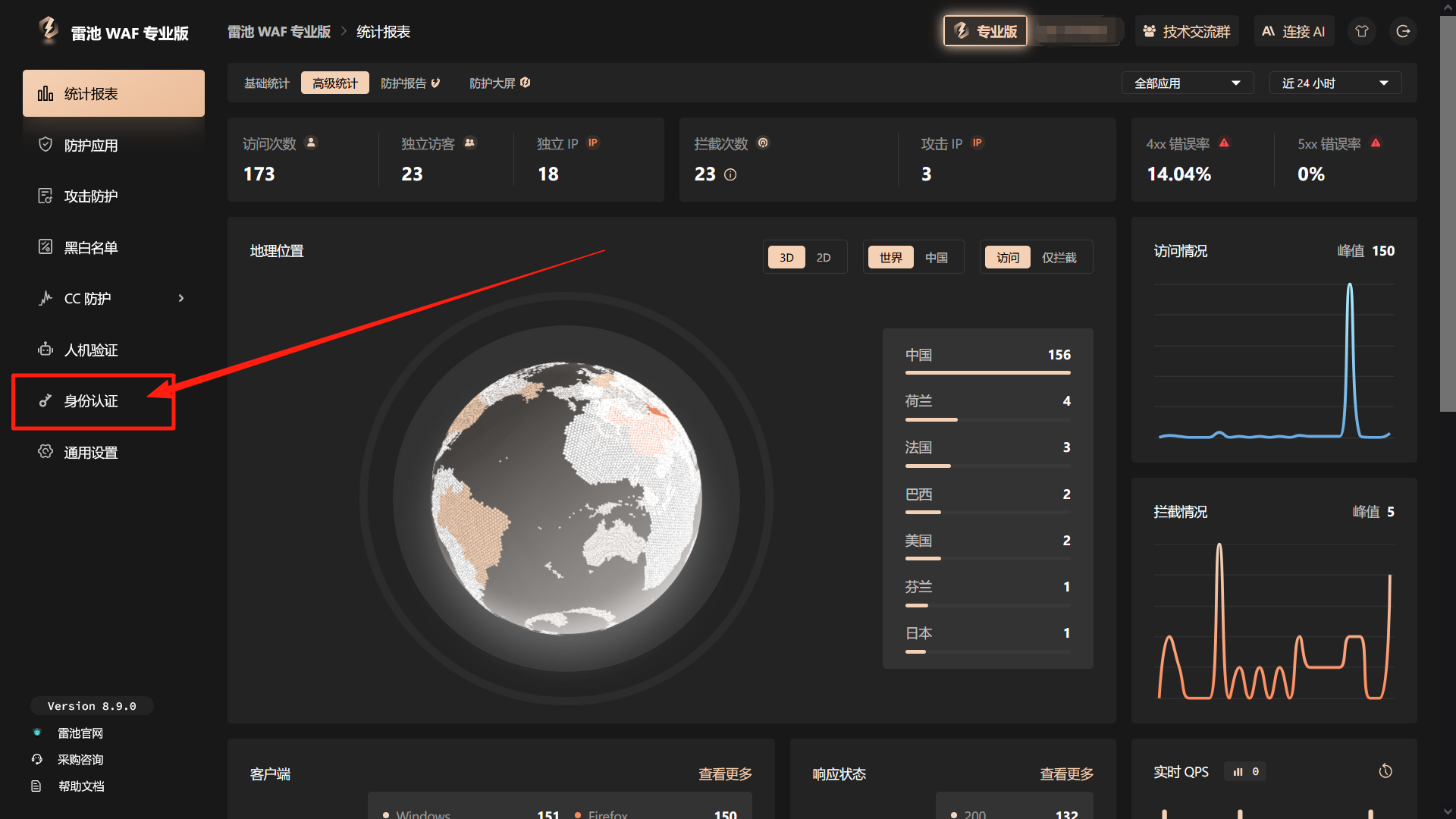Open 帮助文档 link
This screenshot has height=819, width=1456.
click(81, 786)
